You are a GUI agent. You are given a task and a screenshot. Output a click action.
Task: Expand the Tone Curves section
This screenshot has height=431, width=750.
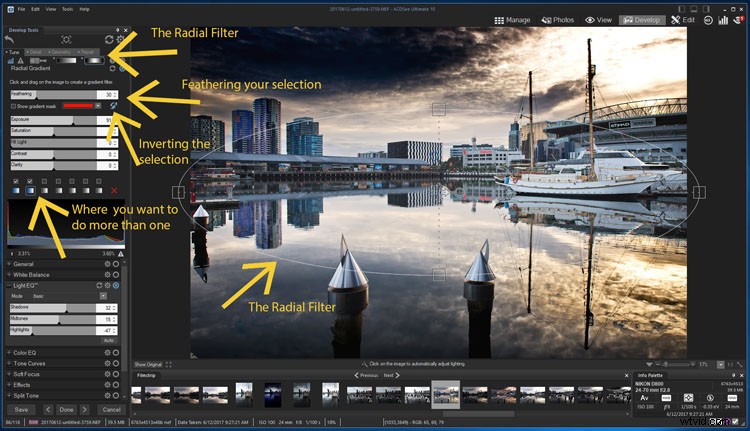(9, 364)
